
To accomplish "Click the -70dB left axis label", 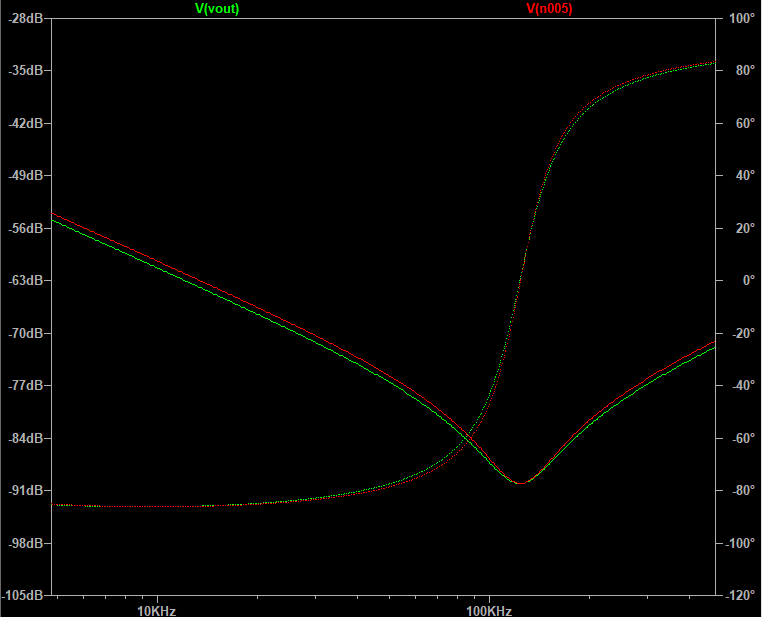I will tap(26, 333).
